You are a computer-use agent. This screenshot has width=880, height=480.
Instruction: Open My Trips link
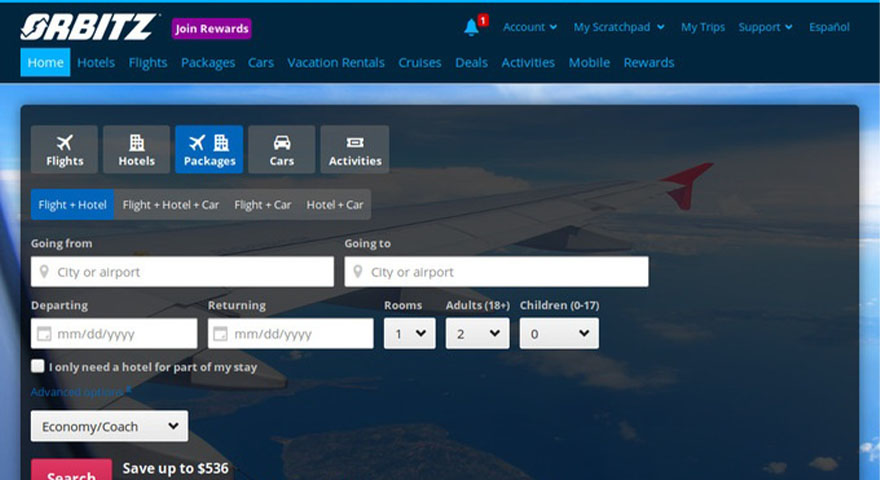[x=703, y=27]
